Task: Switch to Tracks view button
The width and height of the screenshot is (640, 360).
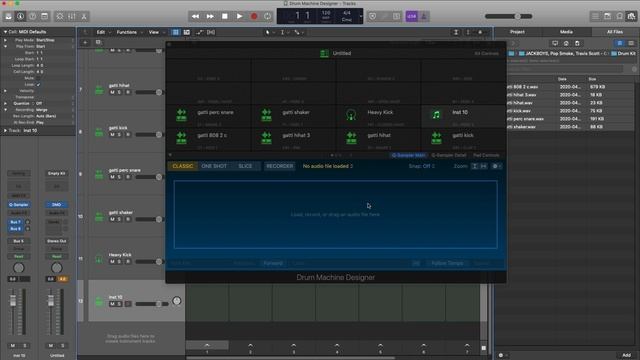Action: click(187, 32)
